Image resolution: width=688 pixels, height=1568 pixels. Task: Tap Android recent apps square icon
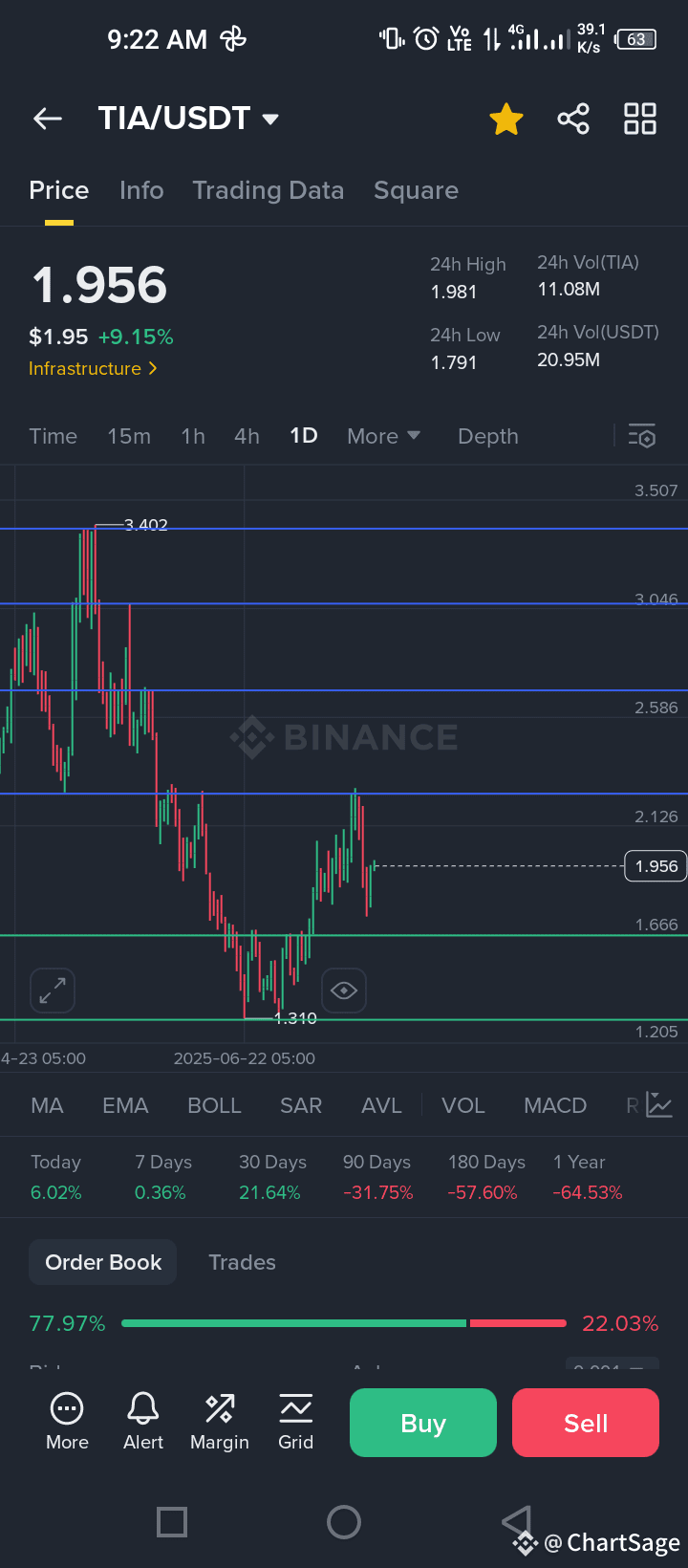(x=172, y=1521)
